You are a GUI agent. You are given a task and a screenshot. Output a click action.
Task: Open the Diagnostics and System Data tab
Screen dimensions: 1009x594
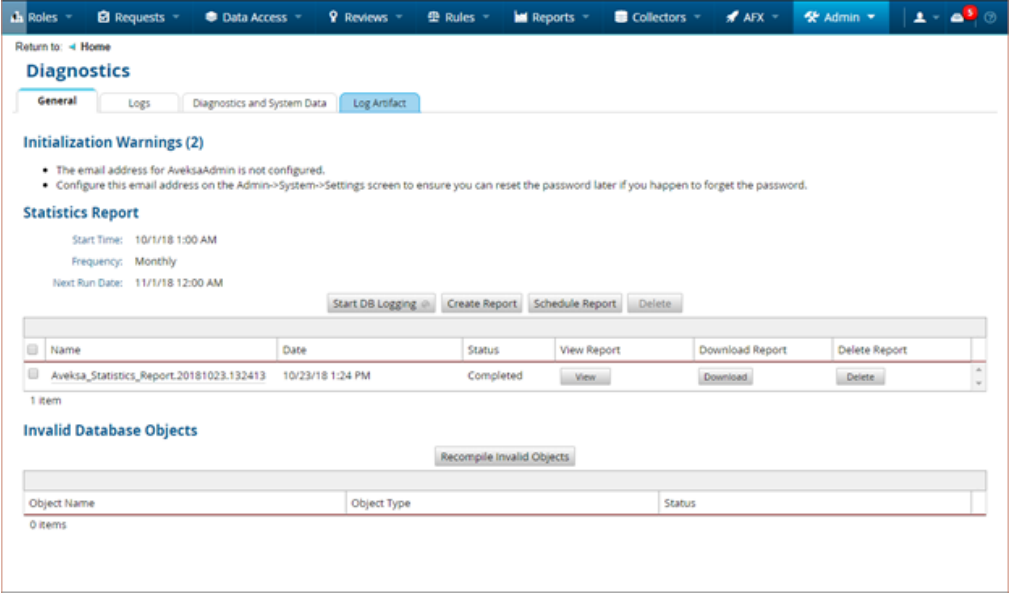point(259,103)
